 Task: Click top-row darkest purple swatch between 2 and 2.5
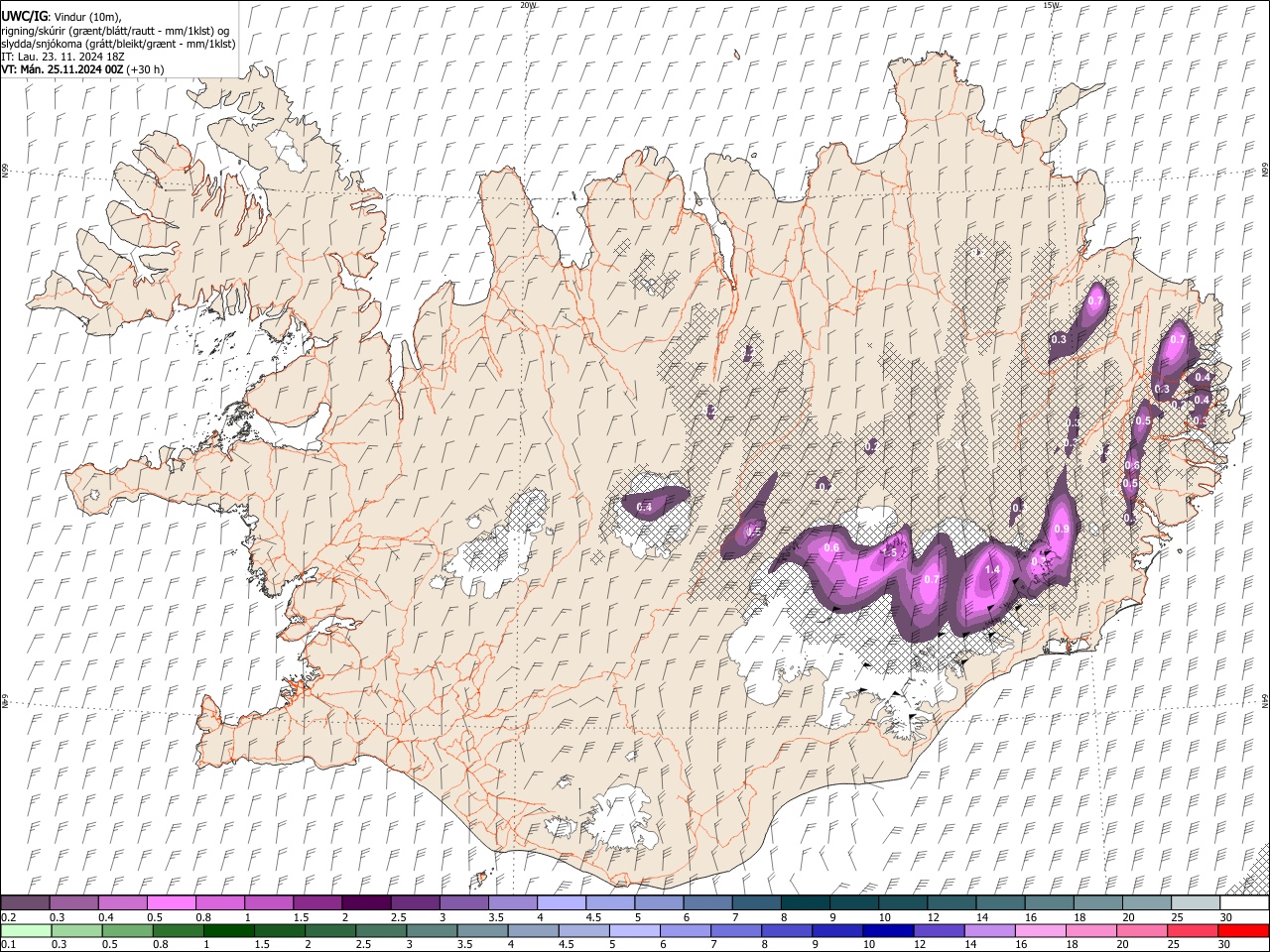(366, 903)
